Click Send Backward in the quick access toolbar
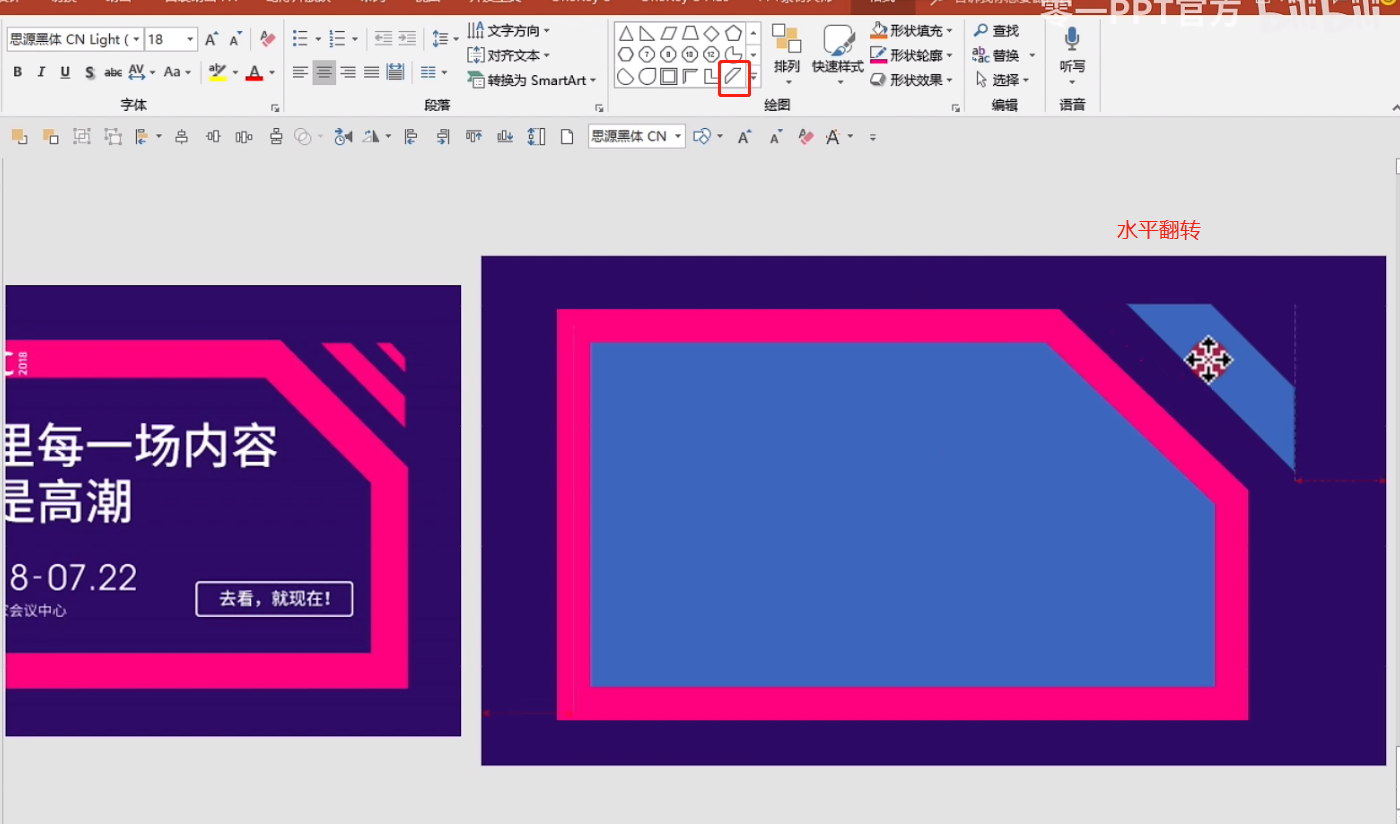This screenshot has width=1400, height=824. coord(50,136)
